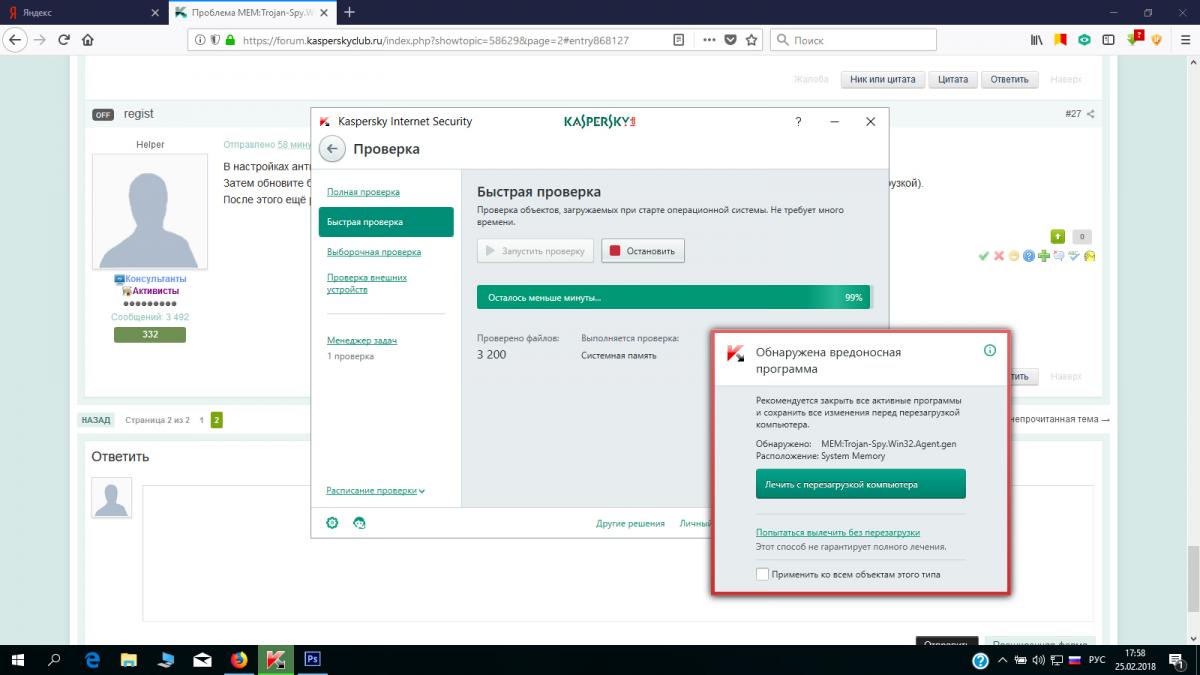Toggle reader view icon in address bar
The image size is (1200, 675).
[679, 40]
